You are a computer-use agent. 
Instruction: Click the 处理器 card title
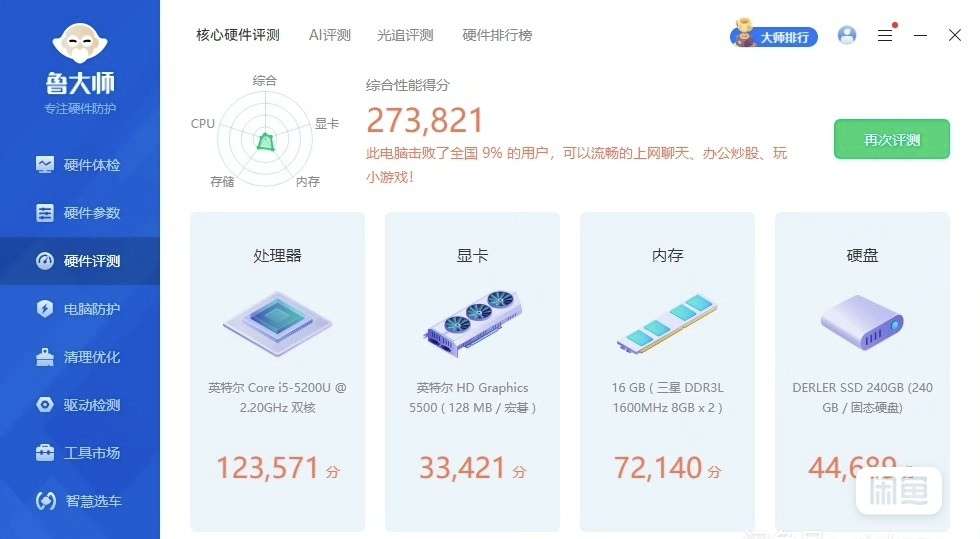pos(278,255)
